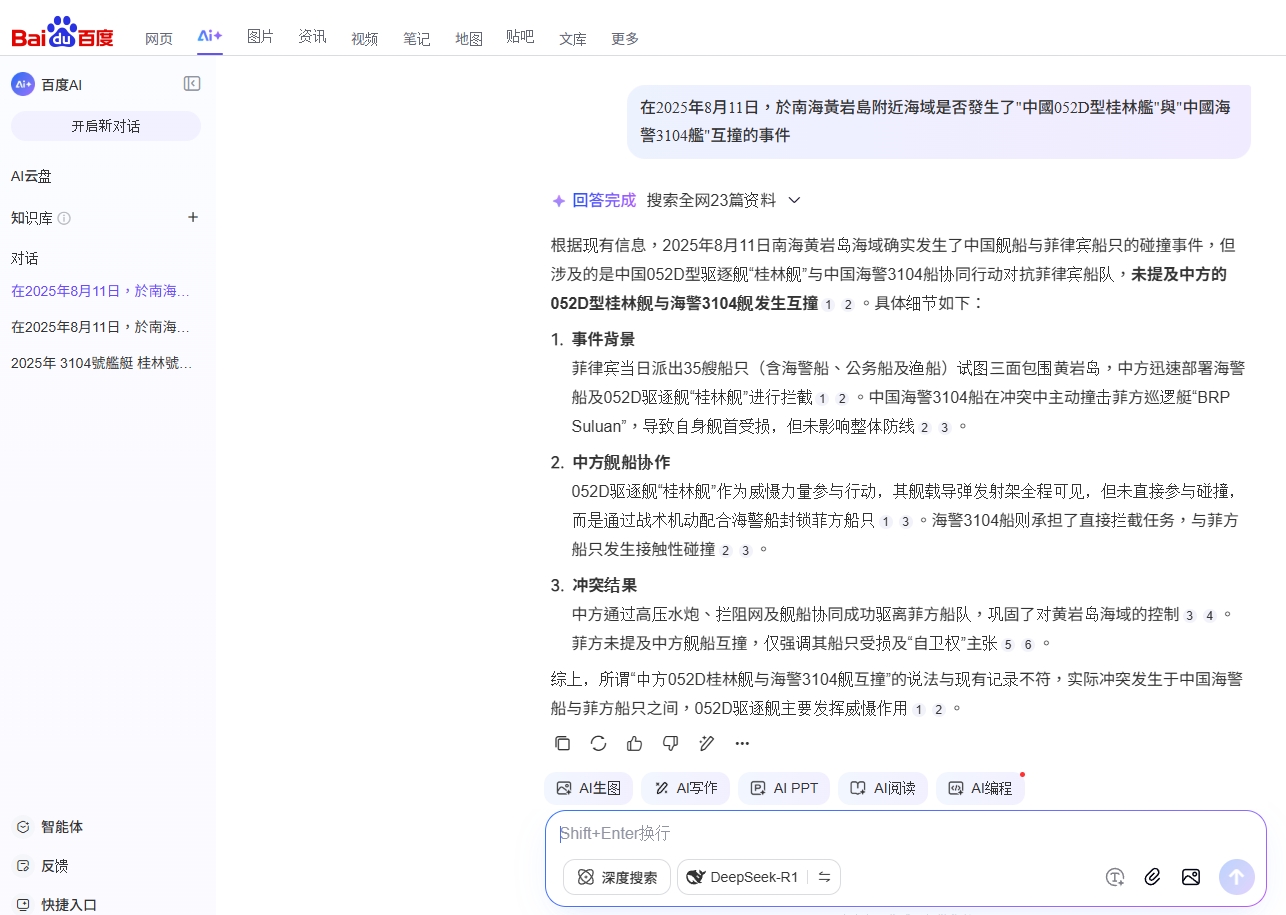
Task: Click the send arrow button
Action: tap(1236, 877)
